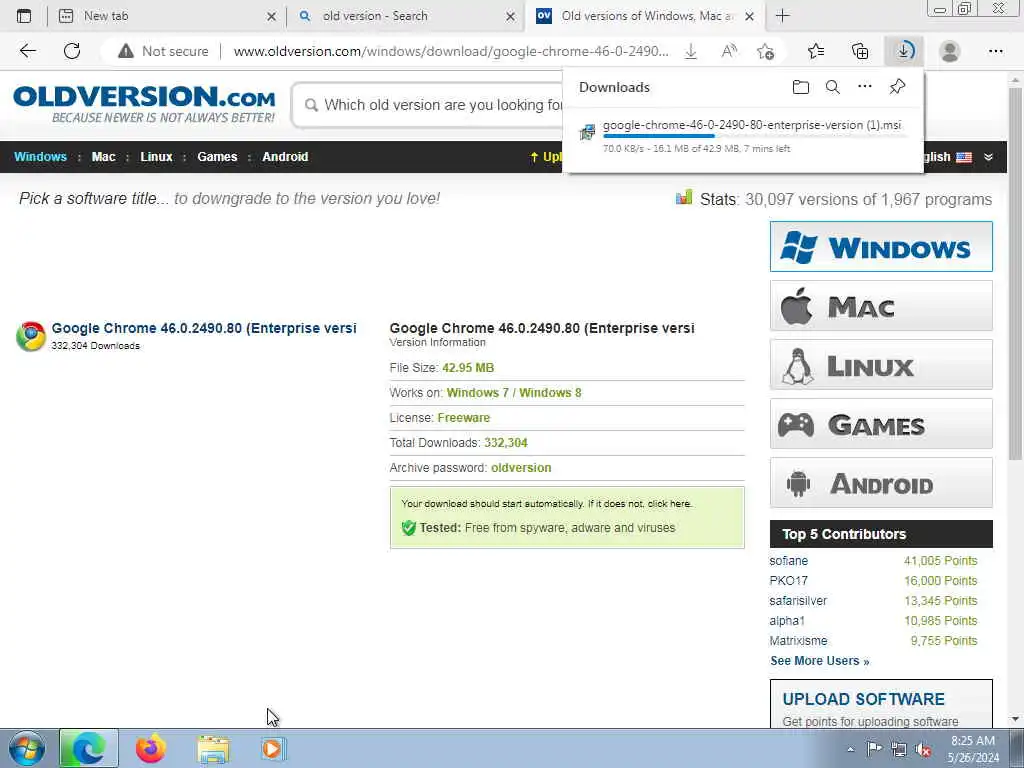The width and height of the screenshot is (1024, 768).
Task: Click Action Center flag tray icon
Action: click(874, 748)
